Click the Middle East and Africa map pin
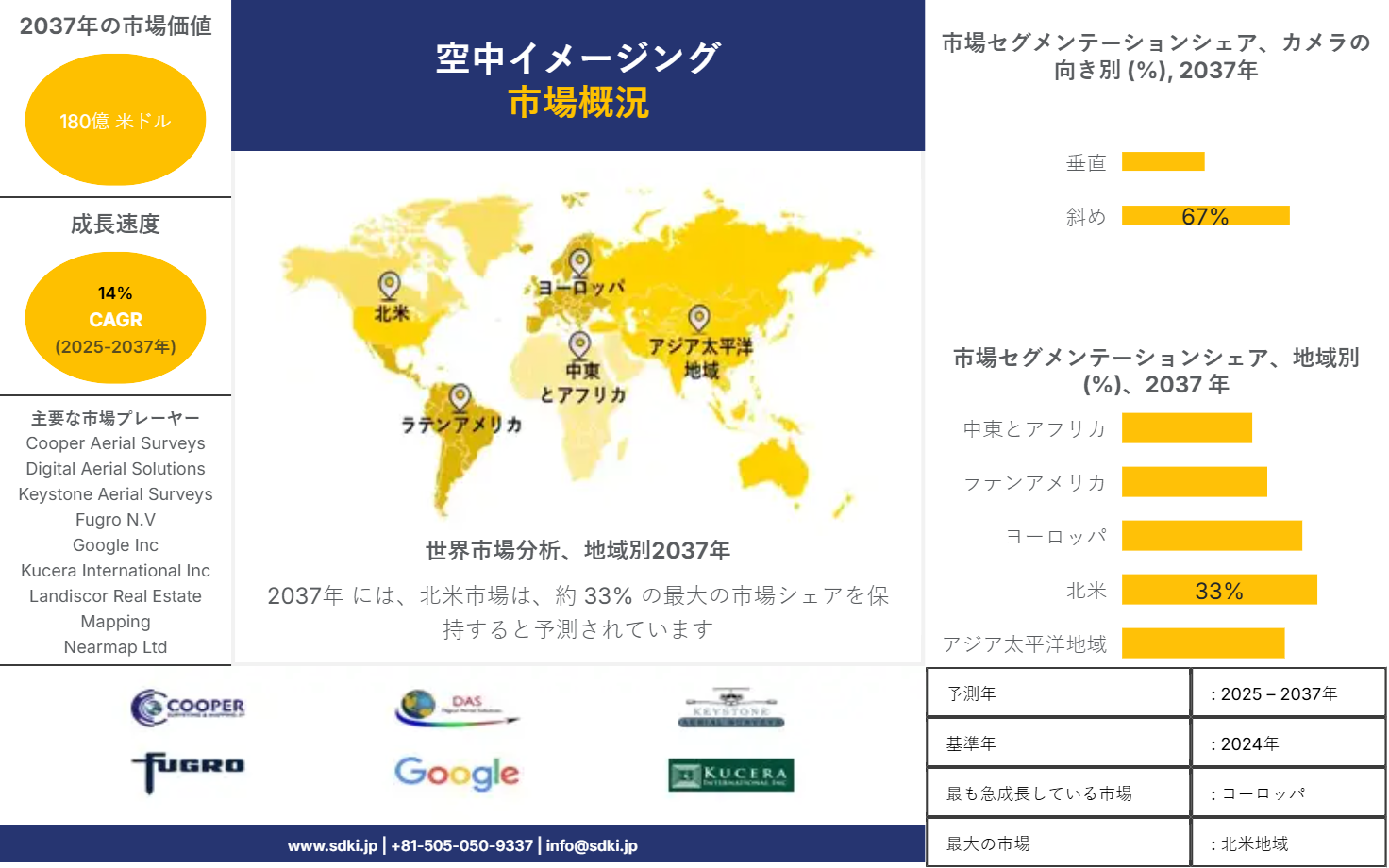The height and width of the screenshot is (868, 1389). [579, 344]
